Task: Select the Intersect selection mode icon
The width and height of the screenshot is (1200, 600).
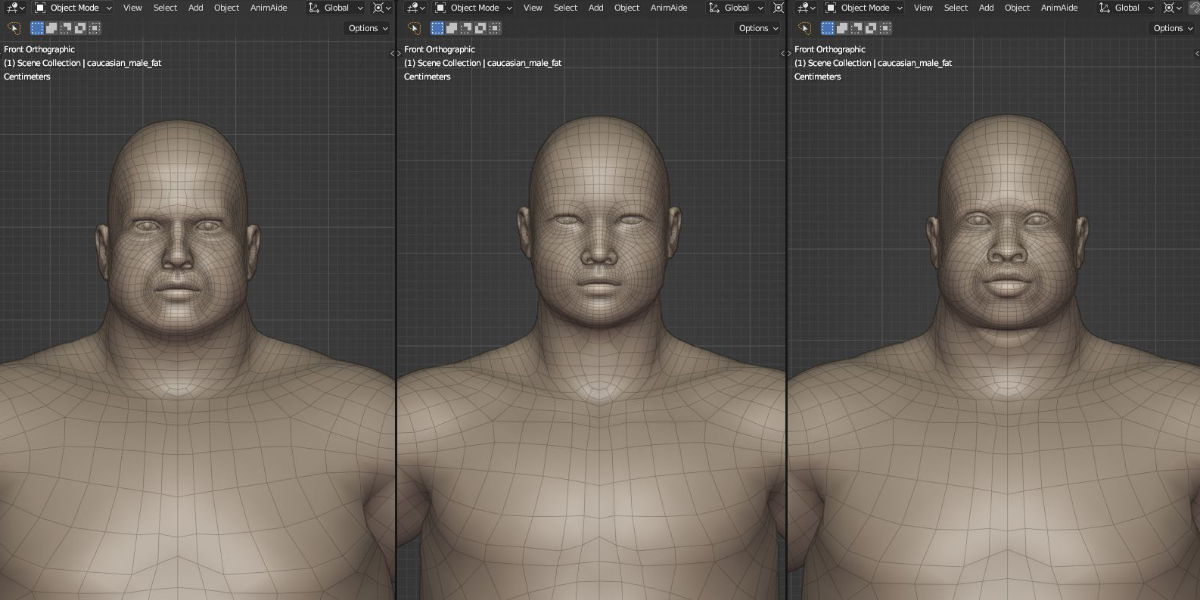Action: (x=95, y=28)
